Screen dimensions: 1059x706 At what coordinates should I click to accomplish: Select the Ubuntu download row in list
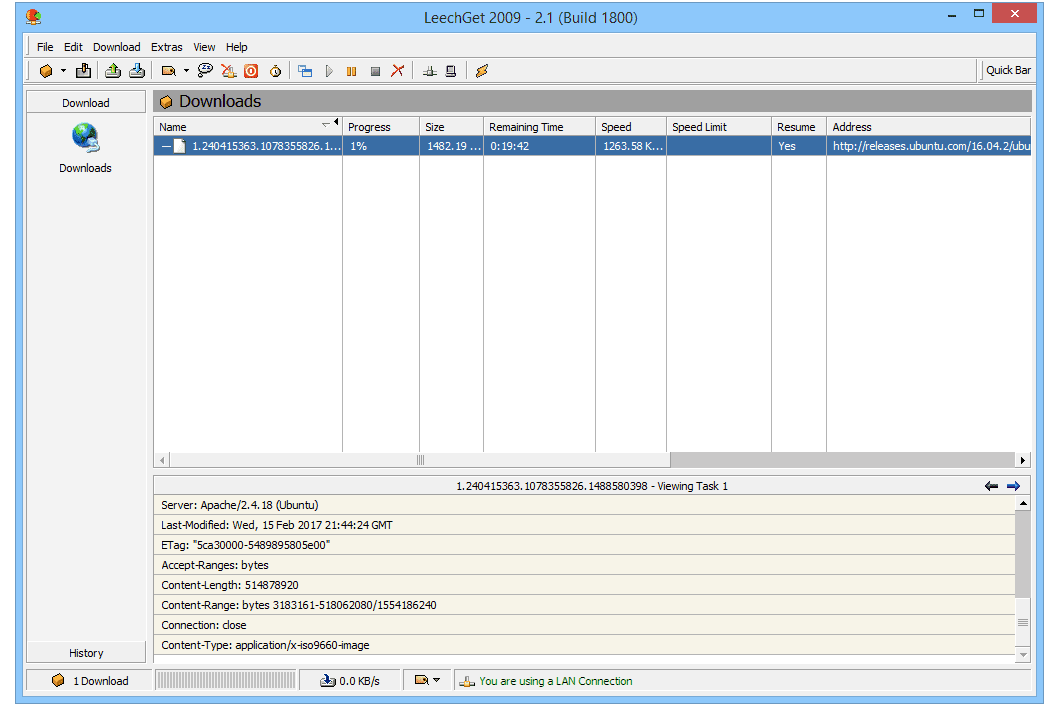[x=592, y=146]
